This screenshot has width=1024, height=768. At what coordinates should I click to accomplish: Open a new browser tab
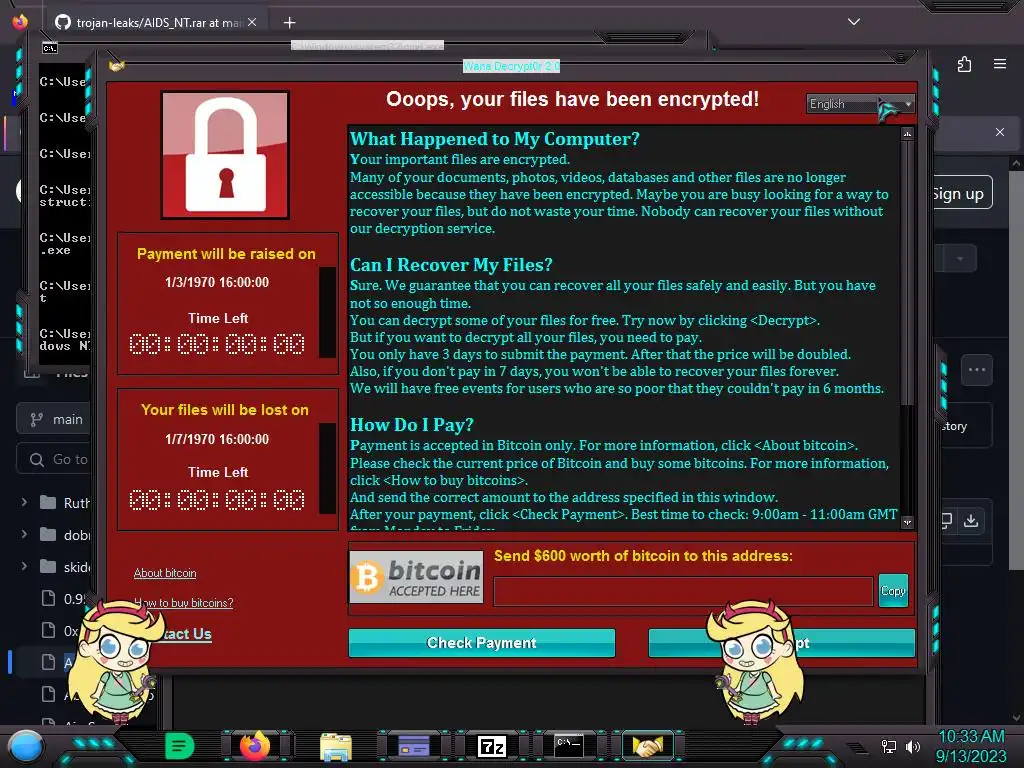(289, 23)
